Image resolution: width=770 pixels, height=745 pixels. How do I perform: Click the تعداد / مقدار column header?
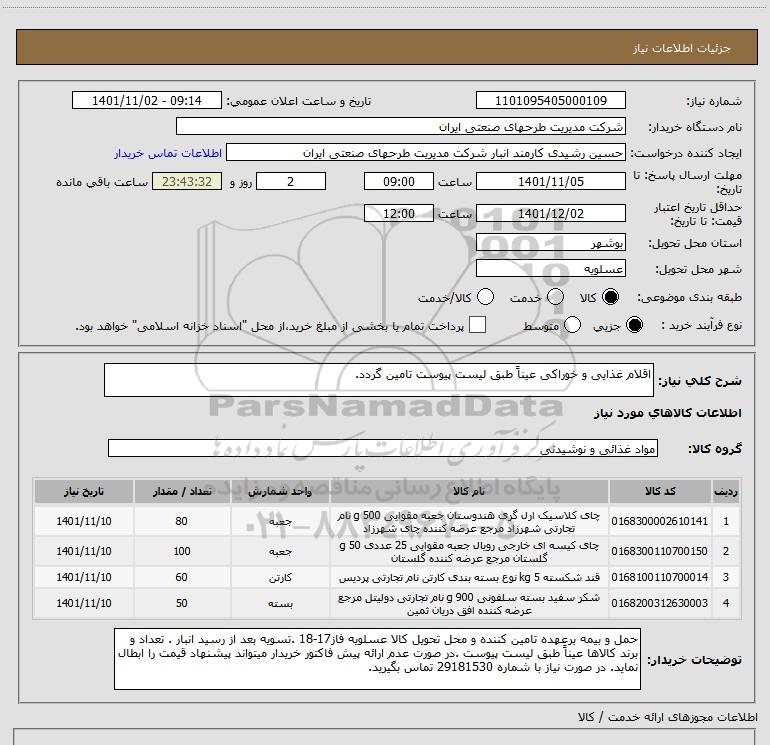[182, 491]
